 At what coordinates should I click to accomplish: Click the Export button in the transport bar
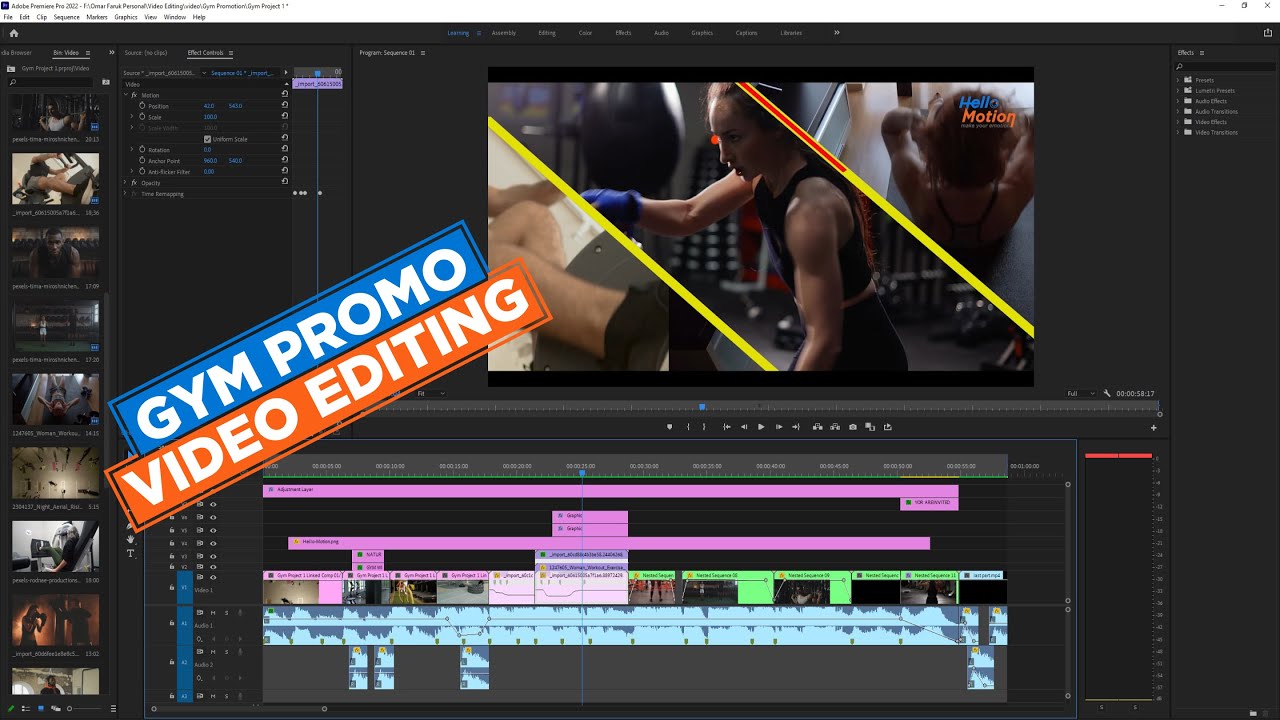tap(887, 427)
